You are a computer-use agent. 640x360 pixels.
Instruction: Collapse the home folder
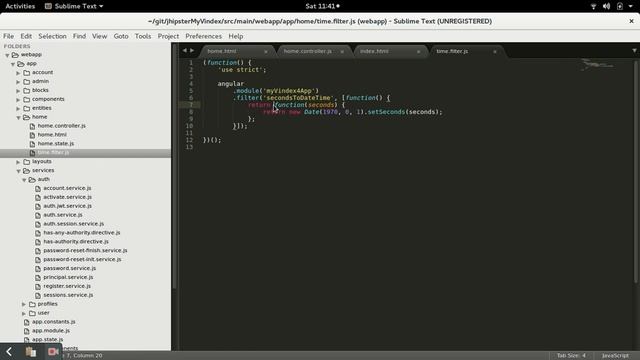19,117
